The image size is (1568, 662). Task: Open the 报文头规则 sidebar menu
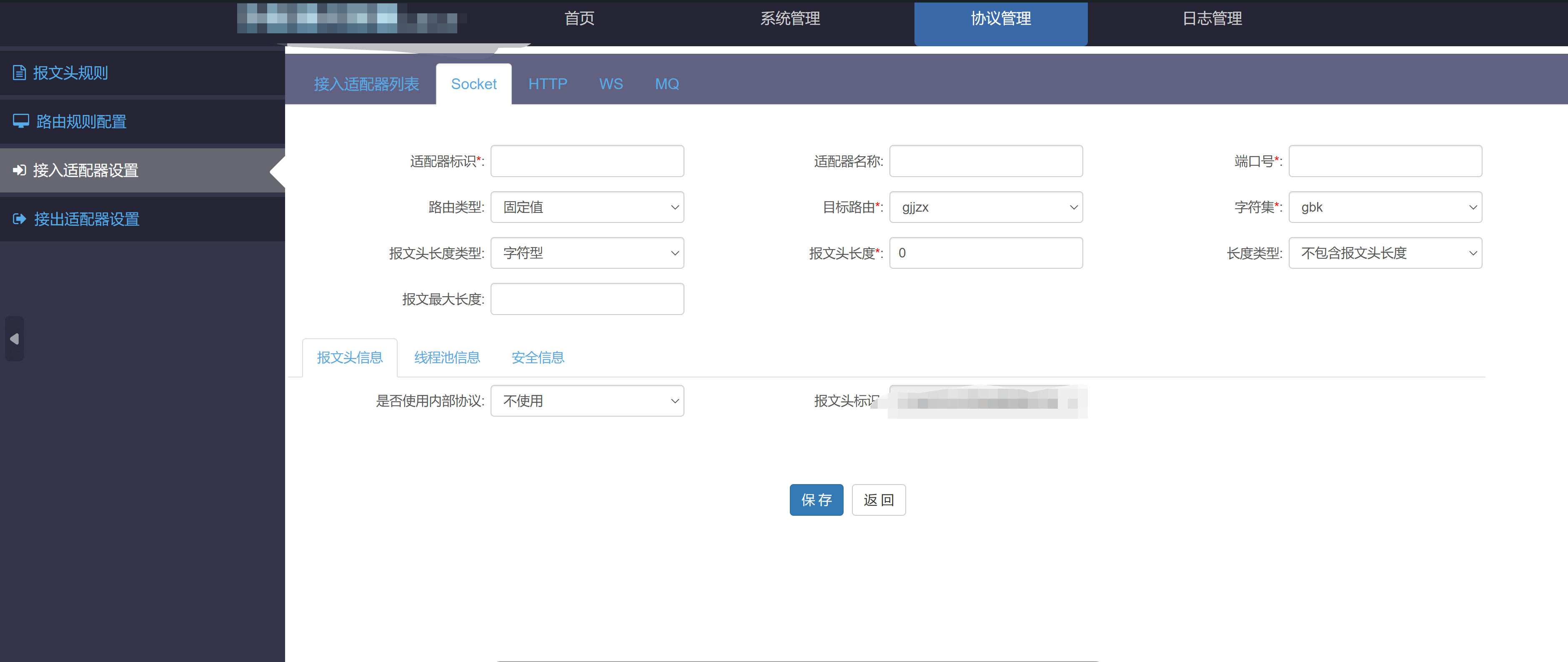coord(143,73)
